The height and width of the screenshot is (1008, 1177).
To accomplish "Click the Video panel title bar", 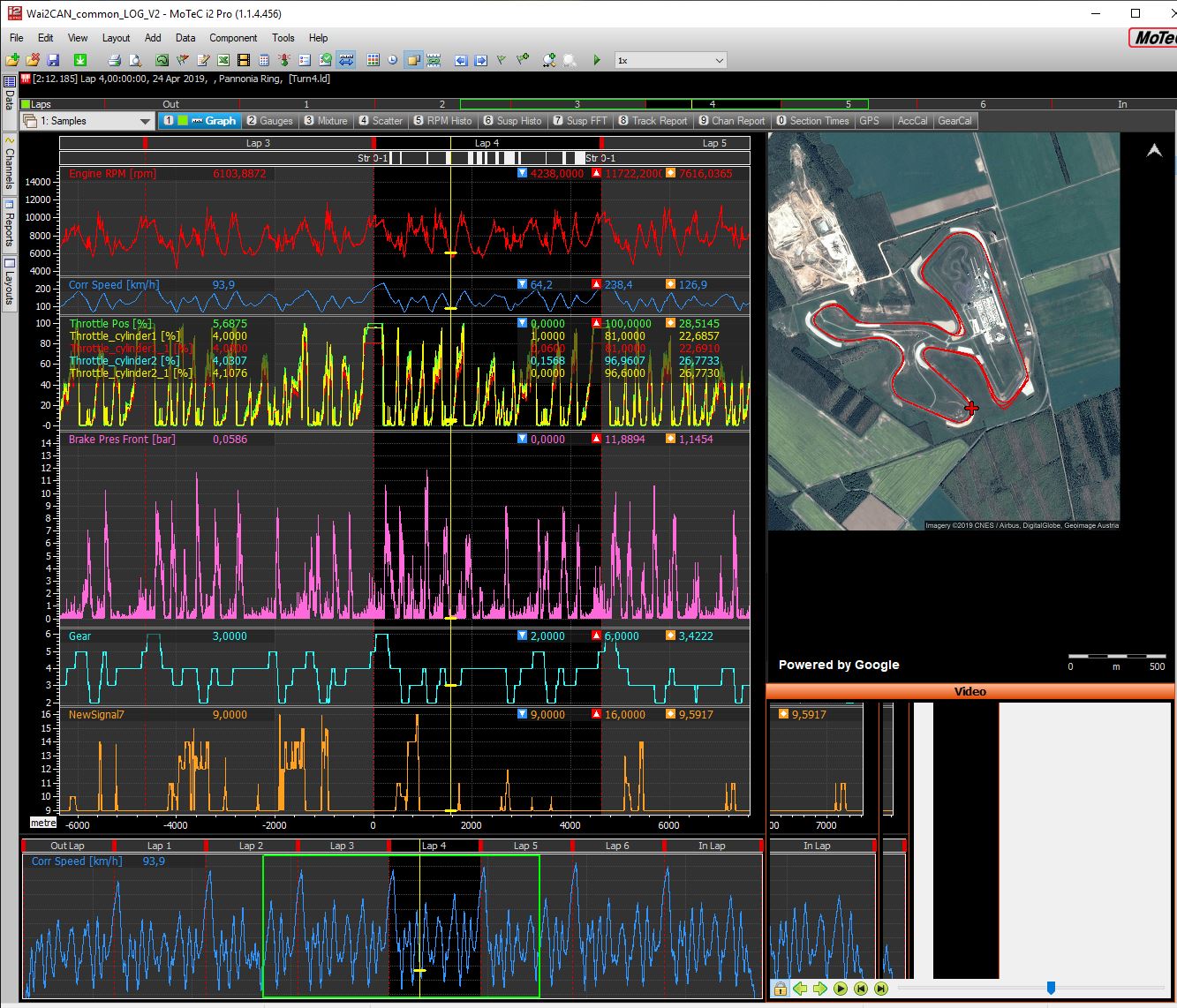I will click(970, 691).
